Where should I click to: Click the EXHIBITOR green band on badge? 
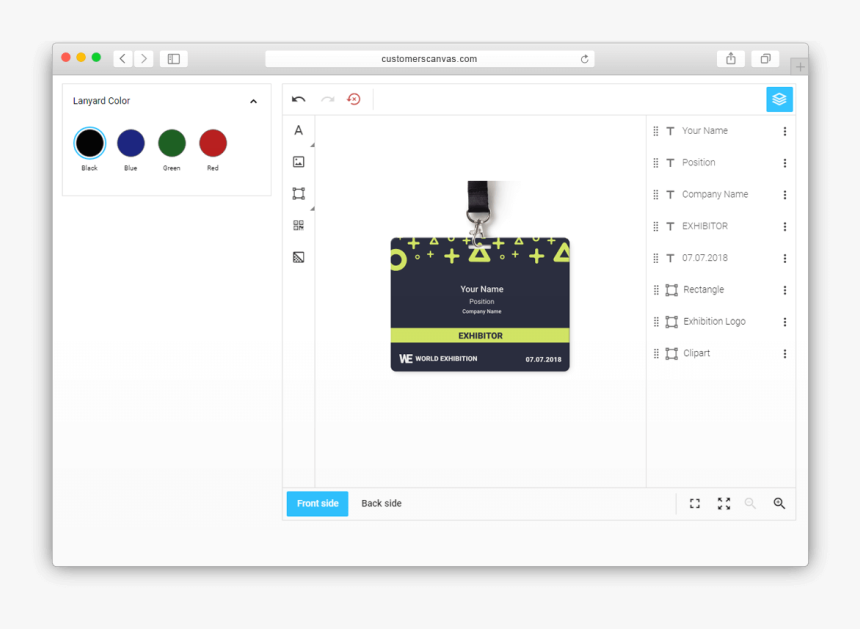point(480,336)
